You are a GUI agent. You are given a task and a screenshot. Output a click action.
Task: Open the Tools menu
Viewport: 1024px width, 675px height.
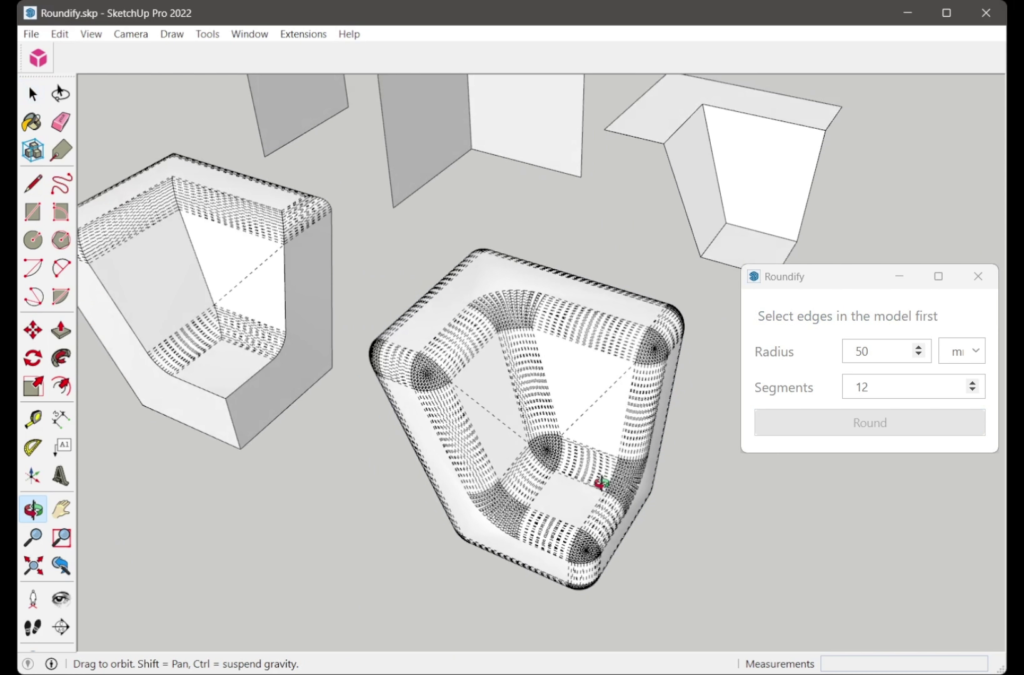207,34
